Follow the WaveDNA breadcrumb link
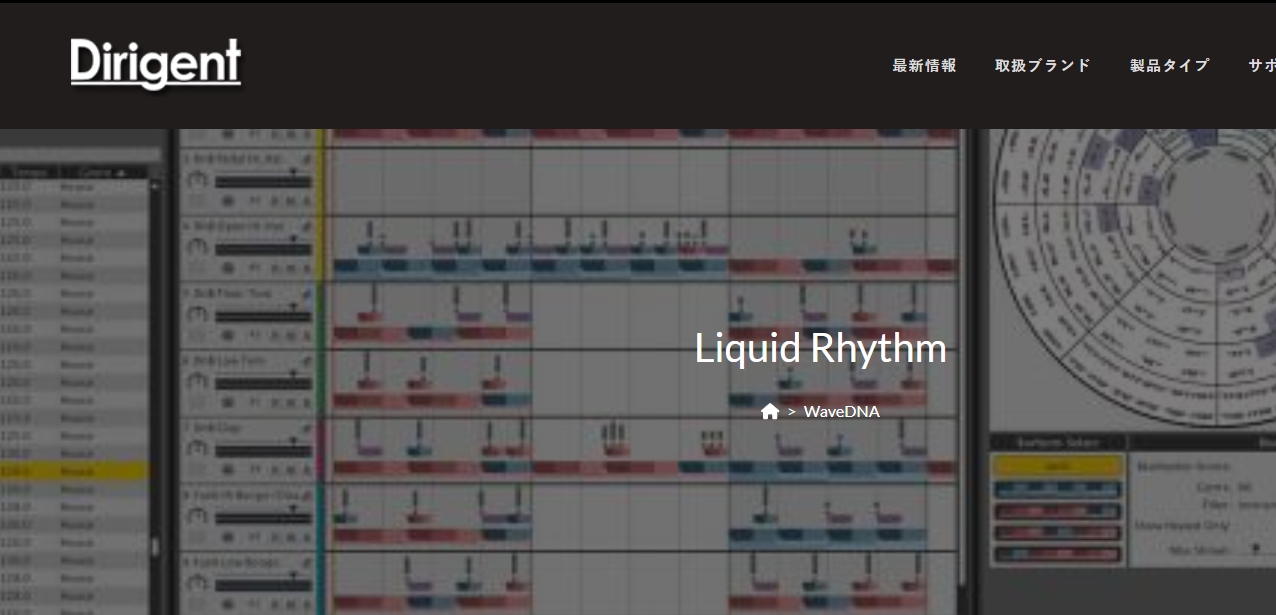This screenshot has height=615, width=1276. click(843, 411)
